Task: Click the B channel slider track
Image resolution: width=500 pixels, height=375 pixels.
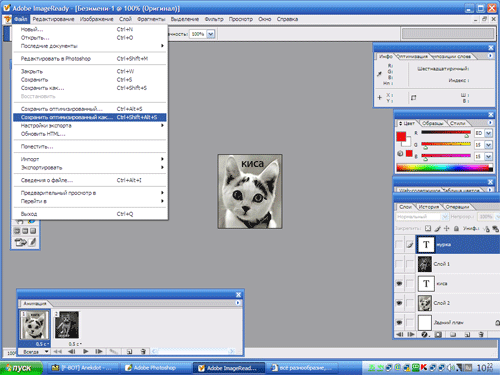Action: pos(446,156)
